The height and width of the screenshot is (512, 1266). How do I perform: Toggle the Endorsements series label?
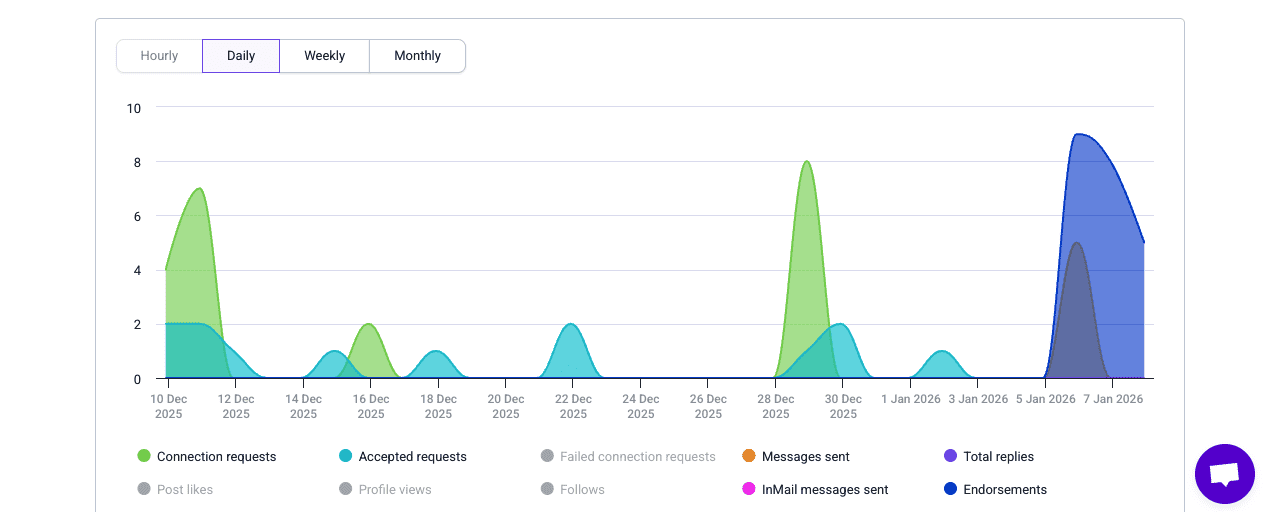1004,489
